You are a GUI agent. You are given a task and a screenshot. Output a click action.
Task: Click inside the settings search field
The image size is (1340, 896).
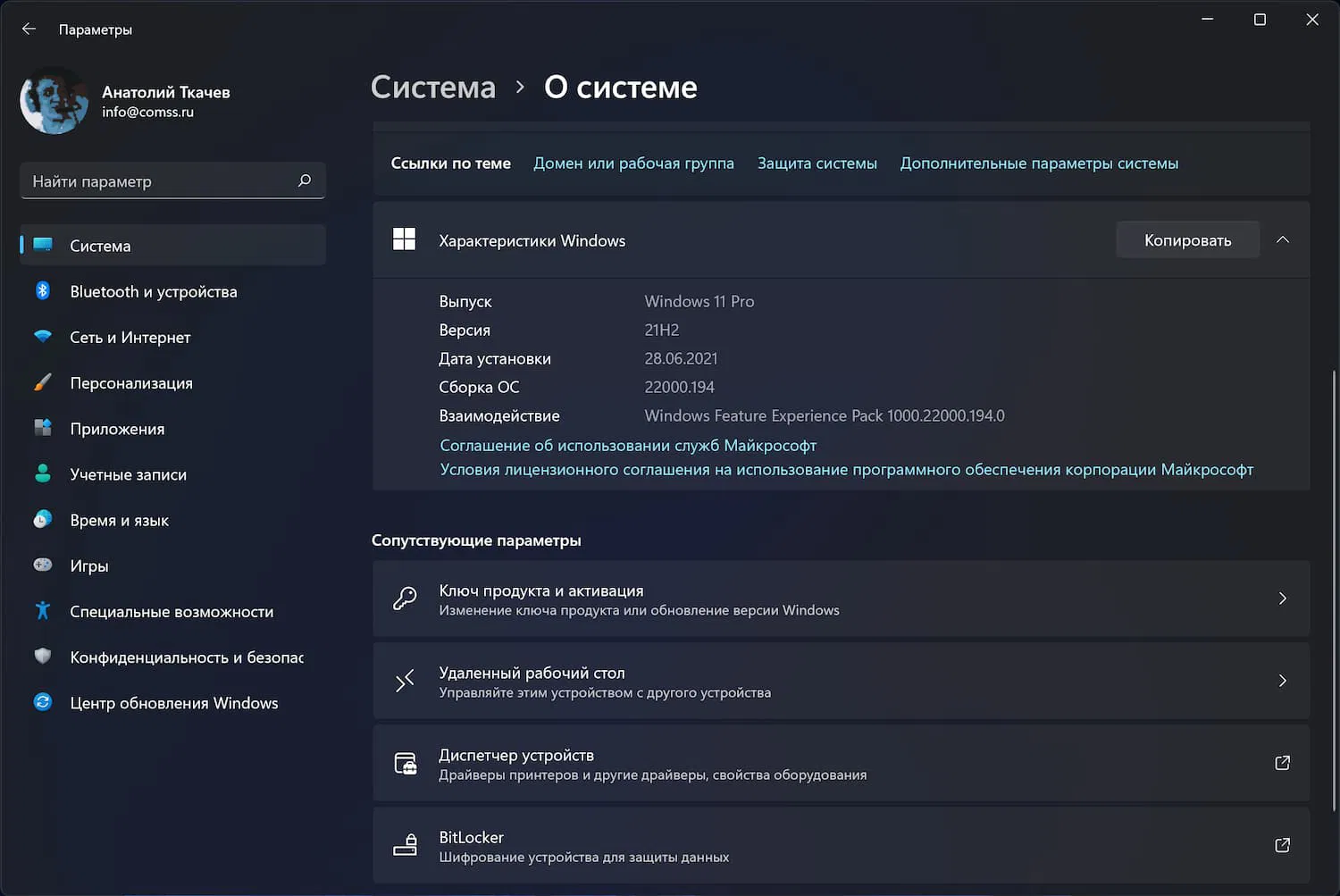[x=161, y=180]
